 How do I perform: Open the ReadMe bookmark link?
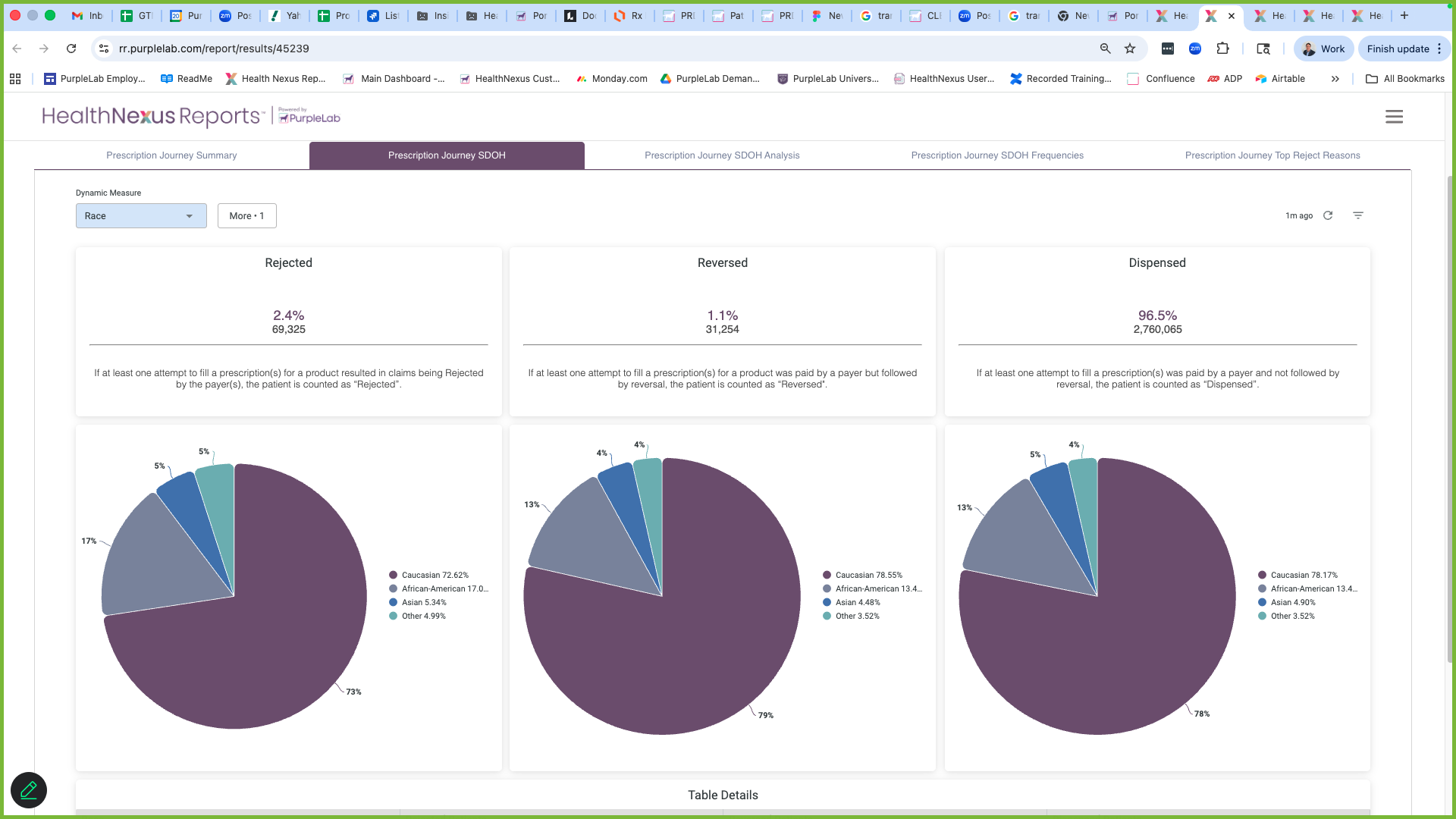(x=187, y=79)
